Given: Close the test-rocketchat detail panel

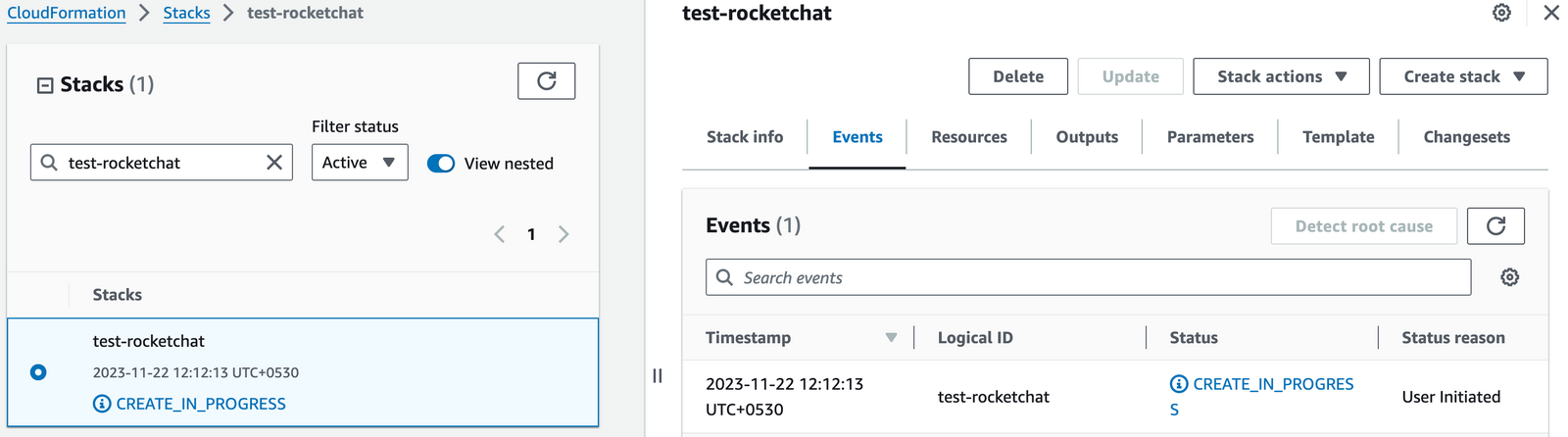Looking at the screenshot, I should [1551, 13].
